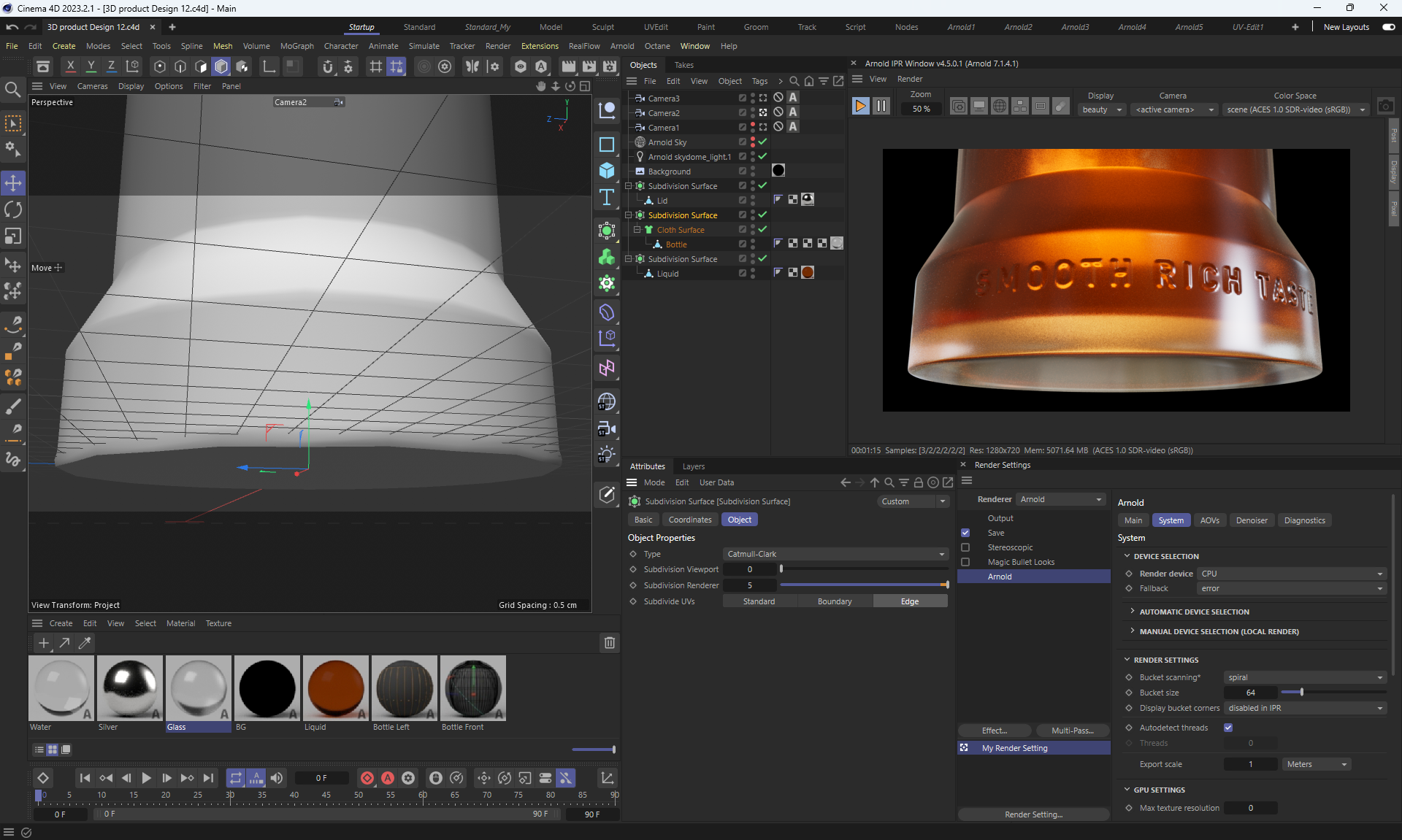Click the Effect... button

(x=994, y=731)
